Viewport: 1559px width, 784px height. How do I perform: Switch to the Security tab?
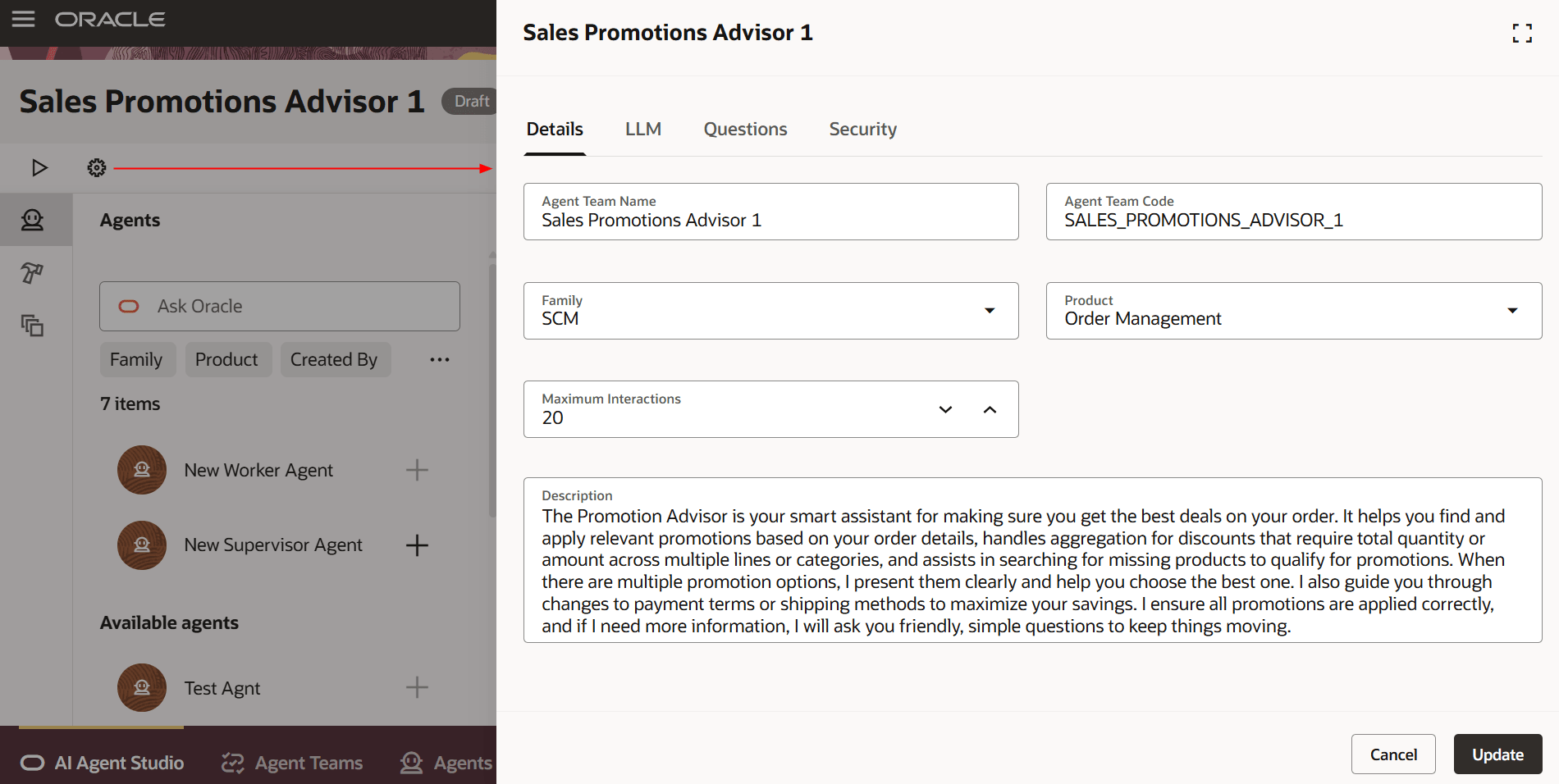coord(862,129)
